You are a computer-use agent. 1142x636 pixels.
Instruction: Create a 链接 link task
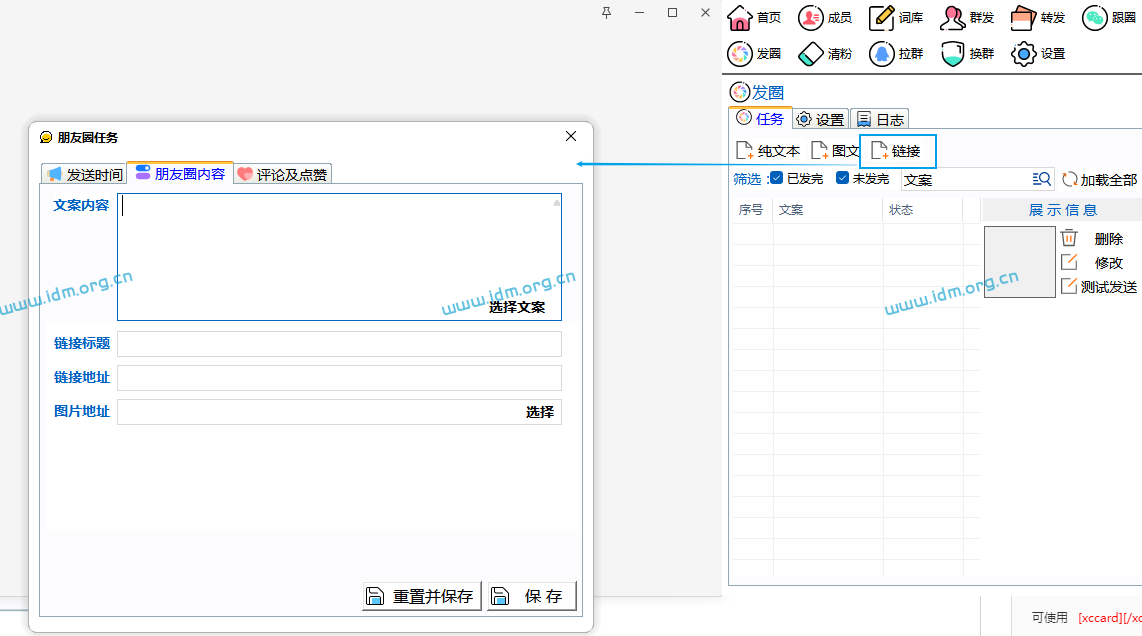[897, 151]
